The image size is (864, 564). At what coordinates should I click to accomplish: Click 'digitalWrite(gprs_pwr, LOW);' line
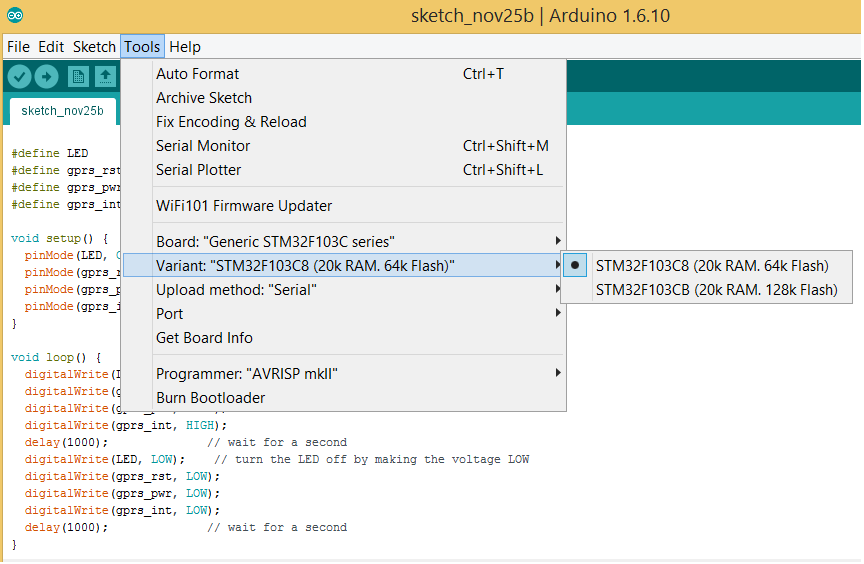[x=122, y=494]
